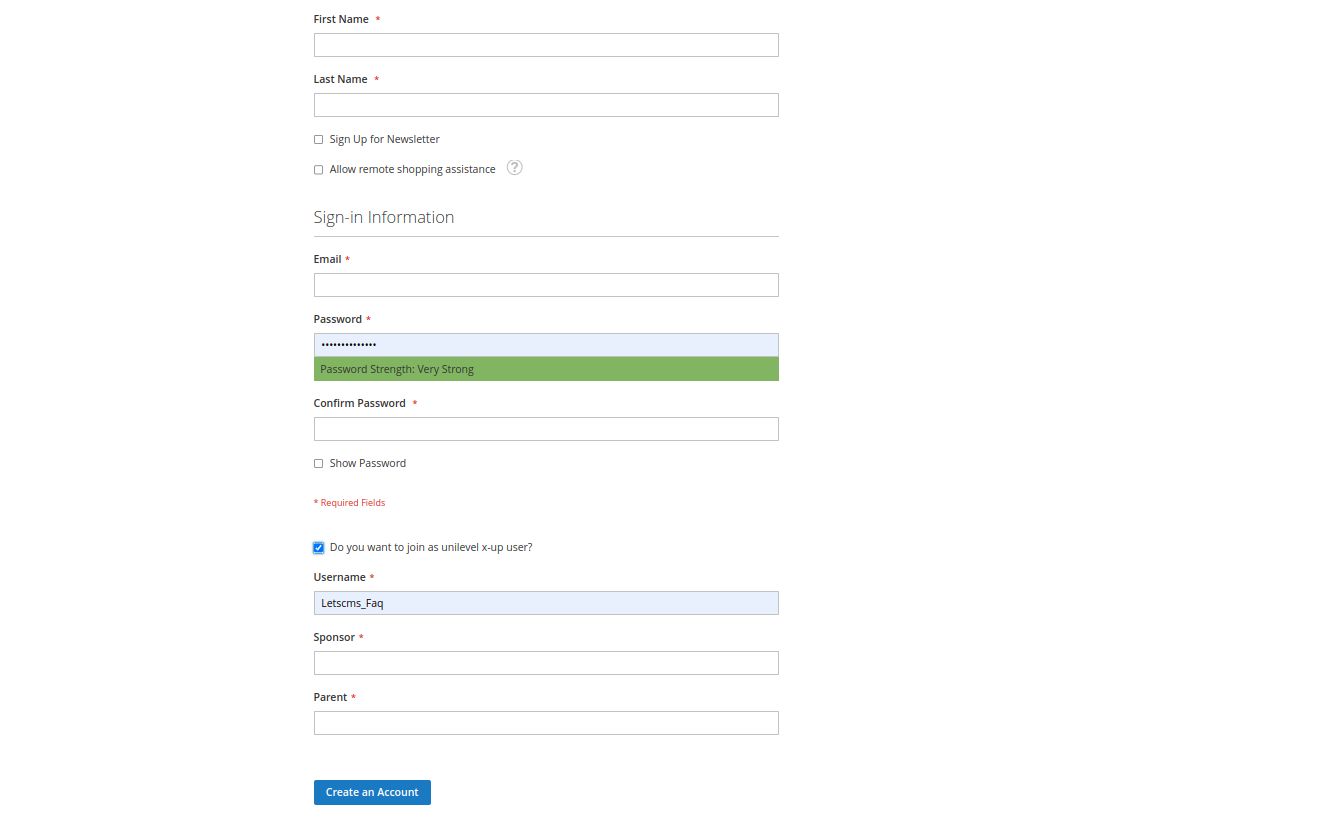Enable the Sign Up for Newsletter checkbox
Image resolution: width=1324 pixels, height=831 pixels.
click(x=319, y=140)
